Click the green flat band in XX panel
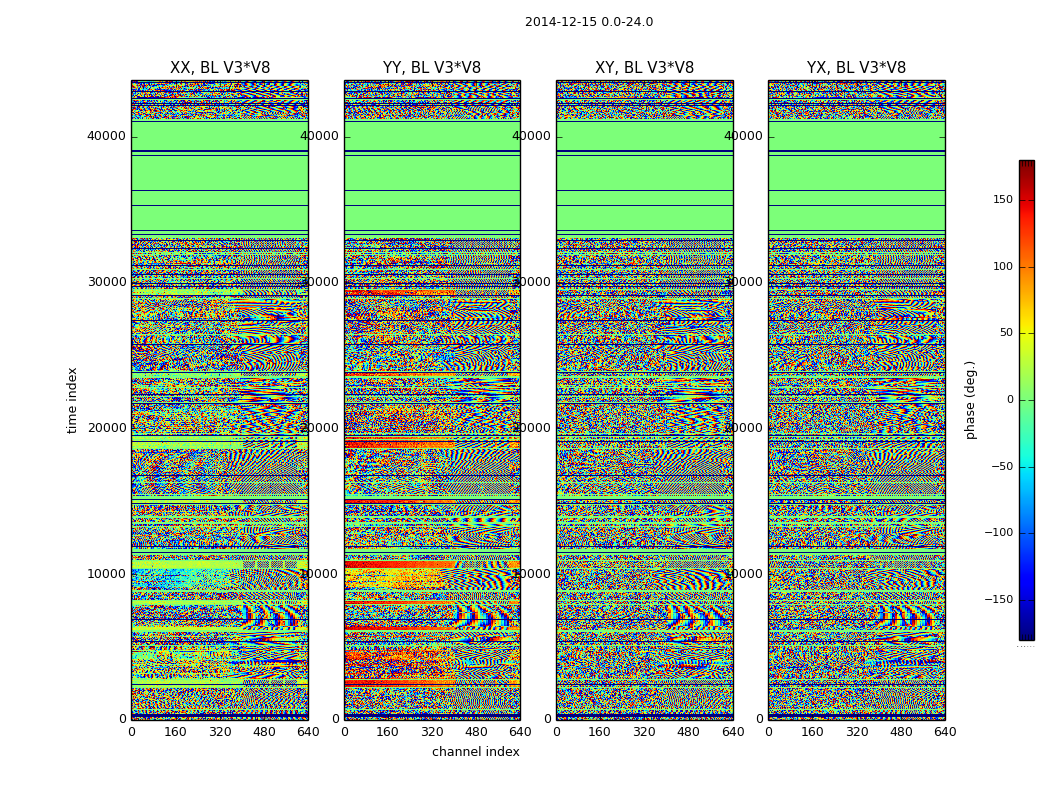This screenshot has height=800, width=1050. click(220, 177)
